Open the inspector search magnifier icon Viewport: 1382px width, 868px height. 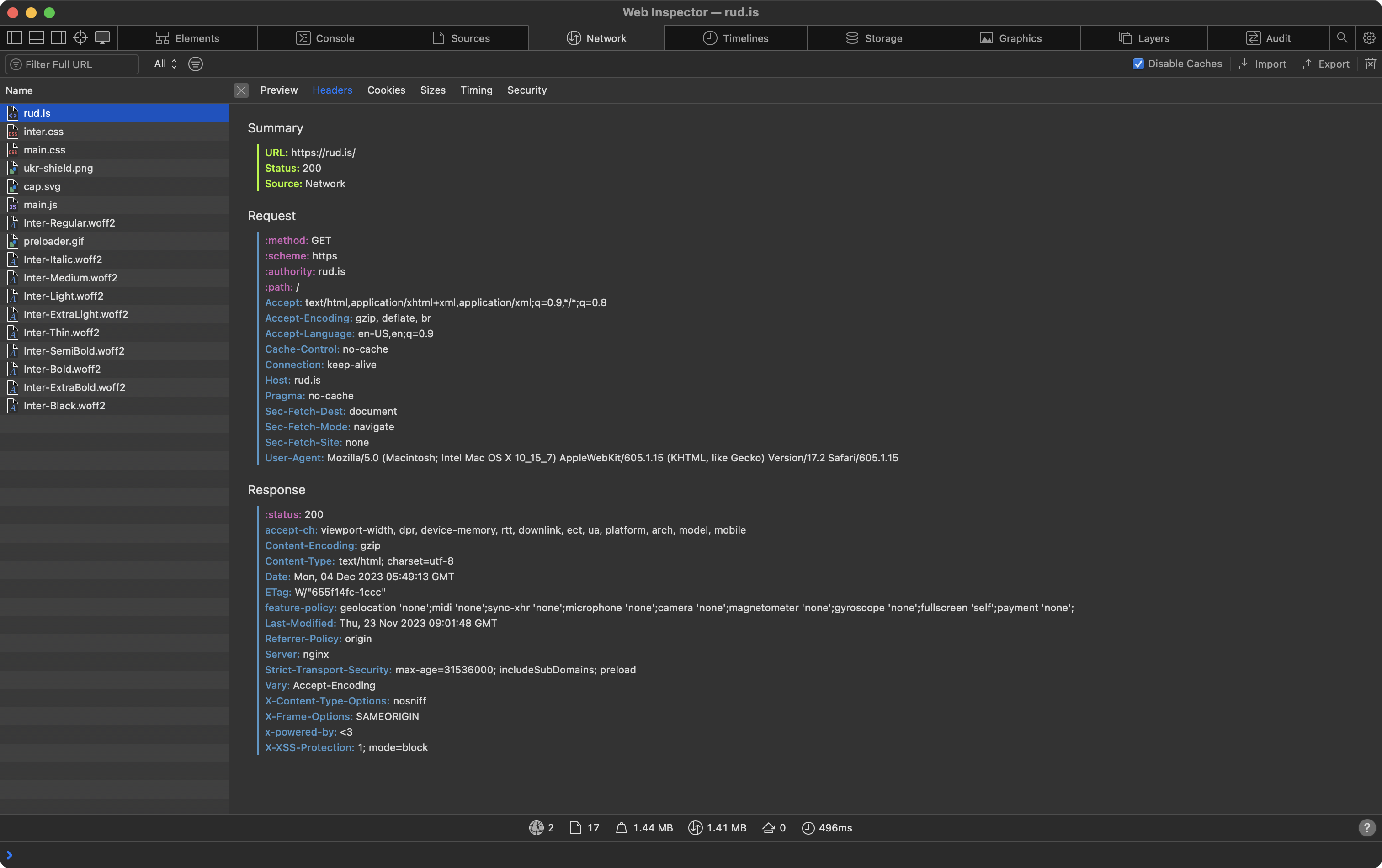point(1341,38)
